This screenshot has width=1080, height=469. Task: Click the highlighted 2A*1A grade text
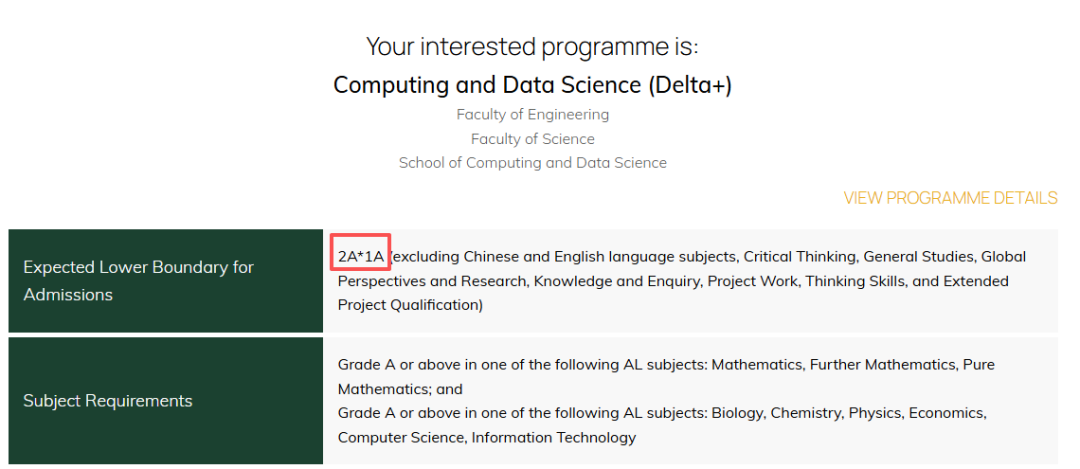361,257
